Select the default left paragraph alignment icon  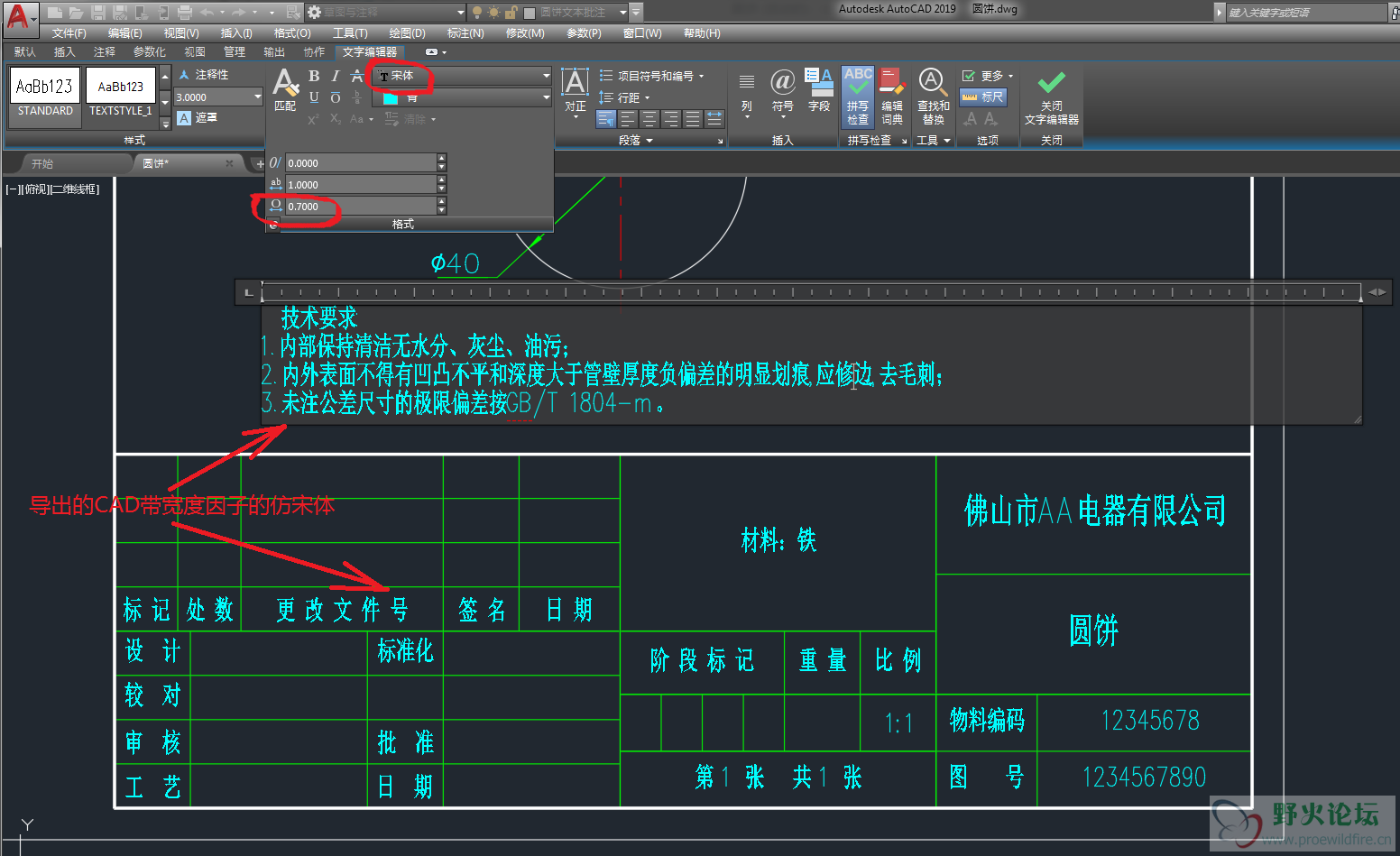pyautogui.click(x=606, y=119)
